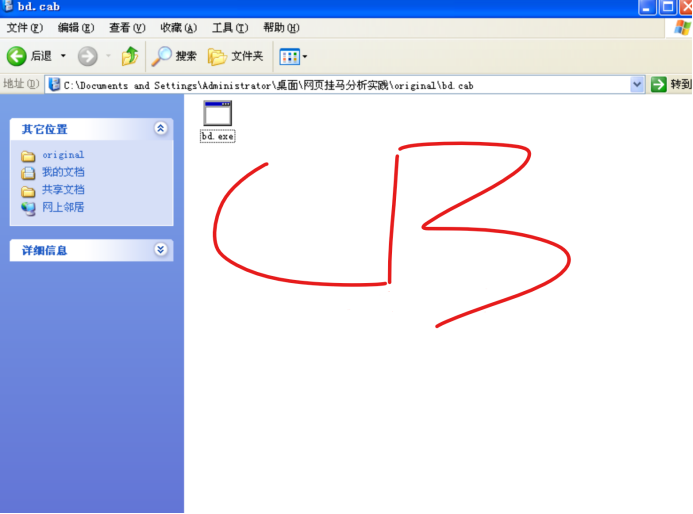Open the Views dropdown arrow
Screen dimensions: 693x514
(x=305, y=57)
